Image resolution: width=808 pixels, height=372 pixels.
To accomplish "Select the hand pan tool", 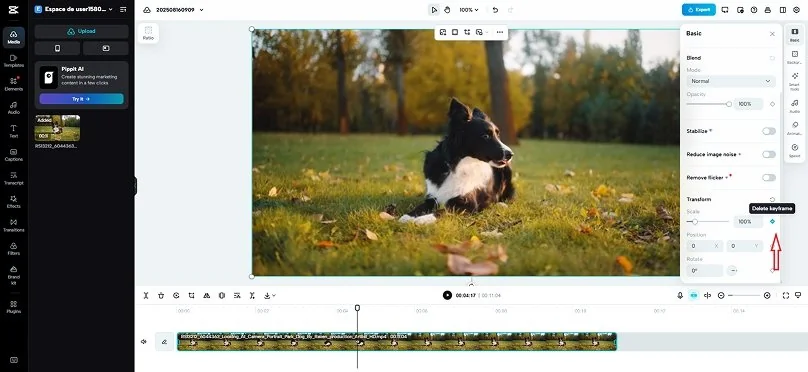I will (447, 10).
